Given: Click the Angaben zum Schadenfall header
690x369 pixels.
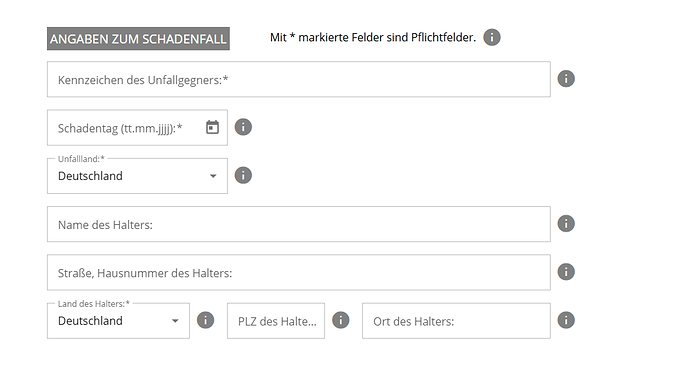Looking at the screenshot, I should click(x=138, y=39).
